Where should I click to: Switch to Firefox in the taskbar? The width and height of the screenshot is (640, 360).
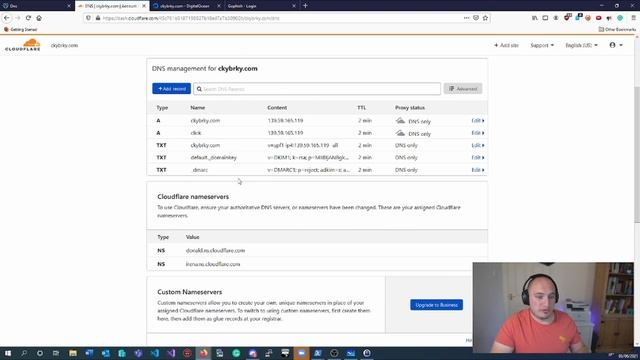203,353
